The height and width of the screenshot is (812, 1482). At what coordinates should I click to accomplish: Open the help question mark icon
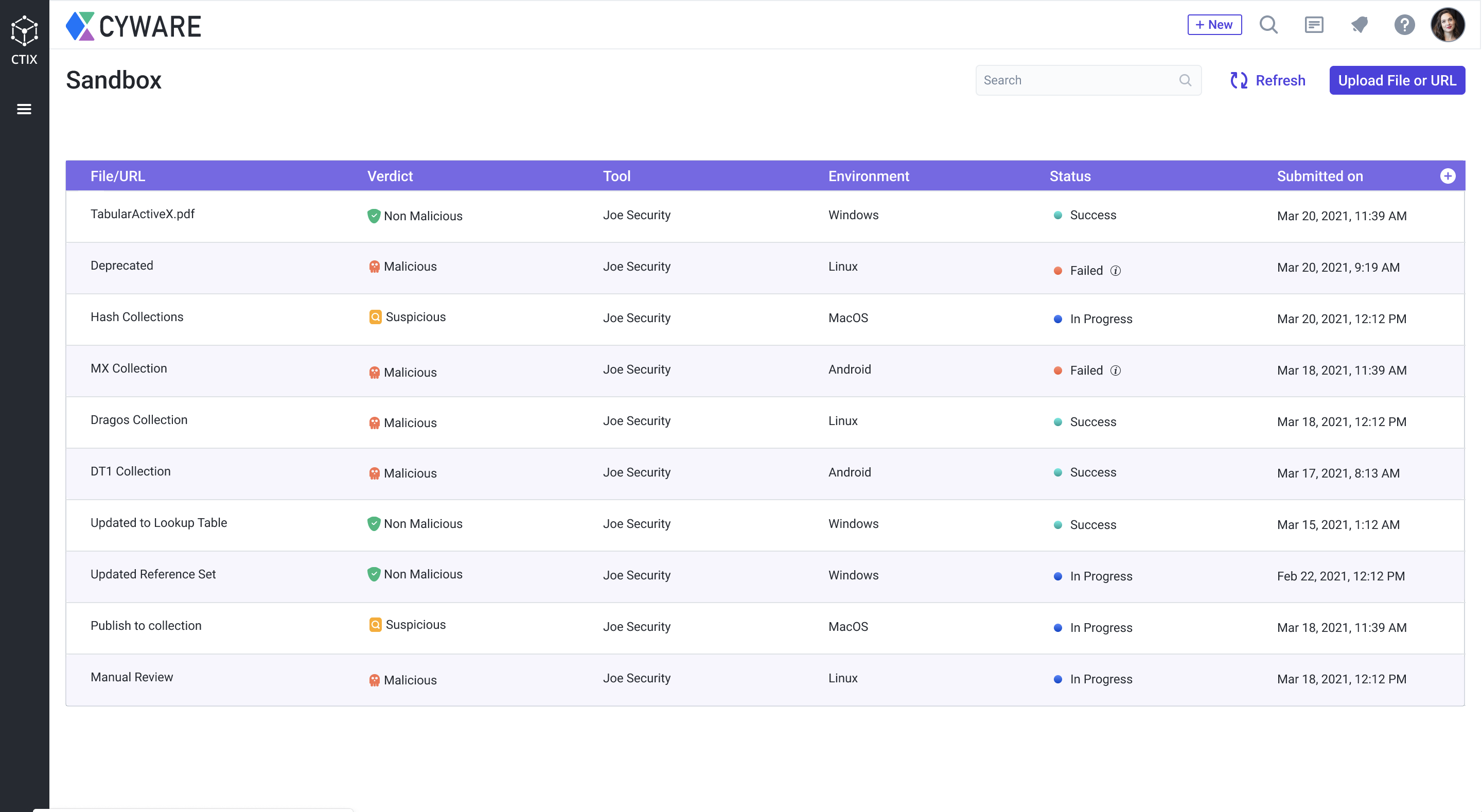(x=1404, y=25)
